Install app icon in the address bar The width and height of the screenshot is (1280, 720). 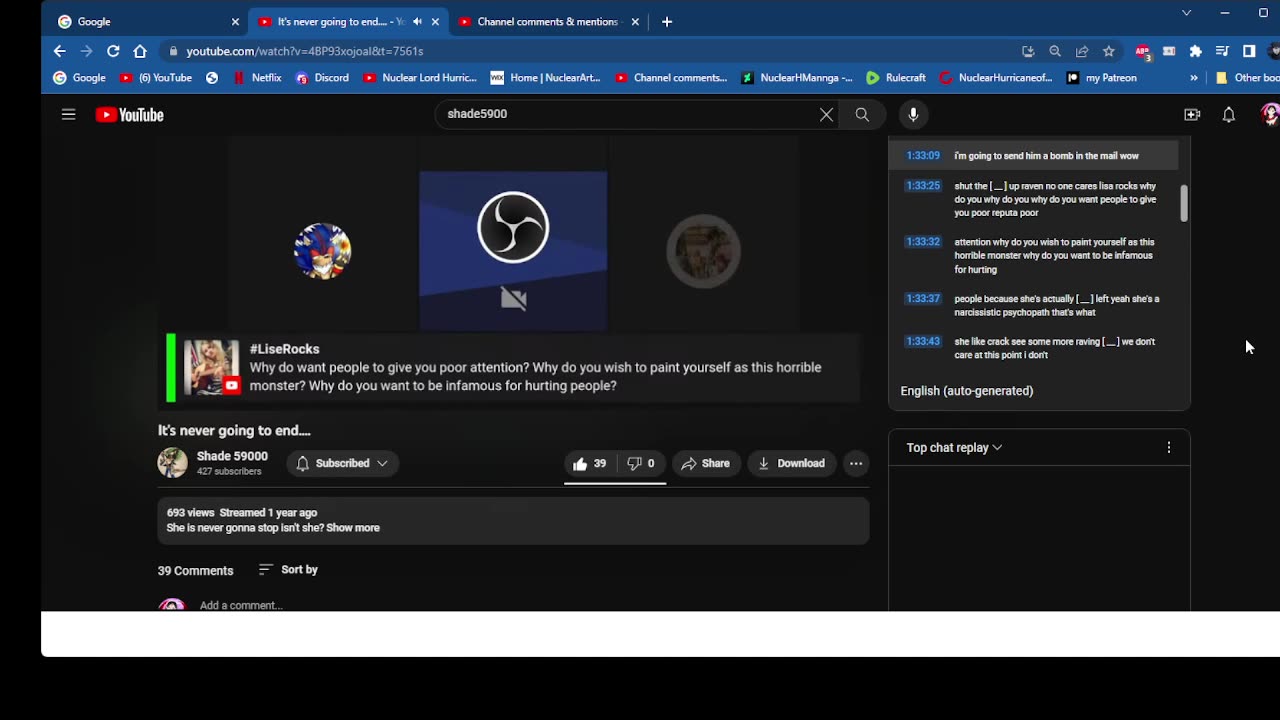(x=1028, y=51)
